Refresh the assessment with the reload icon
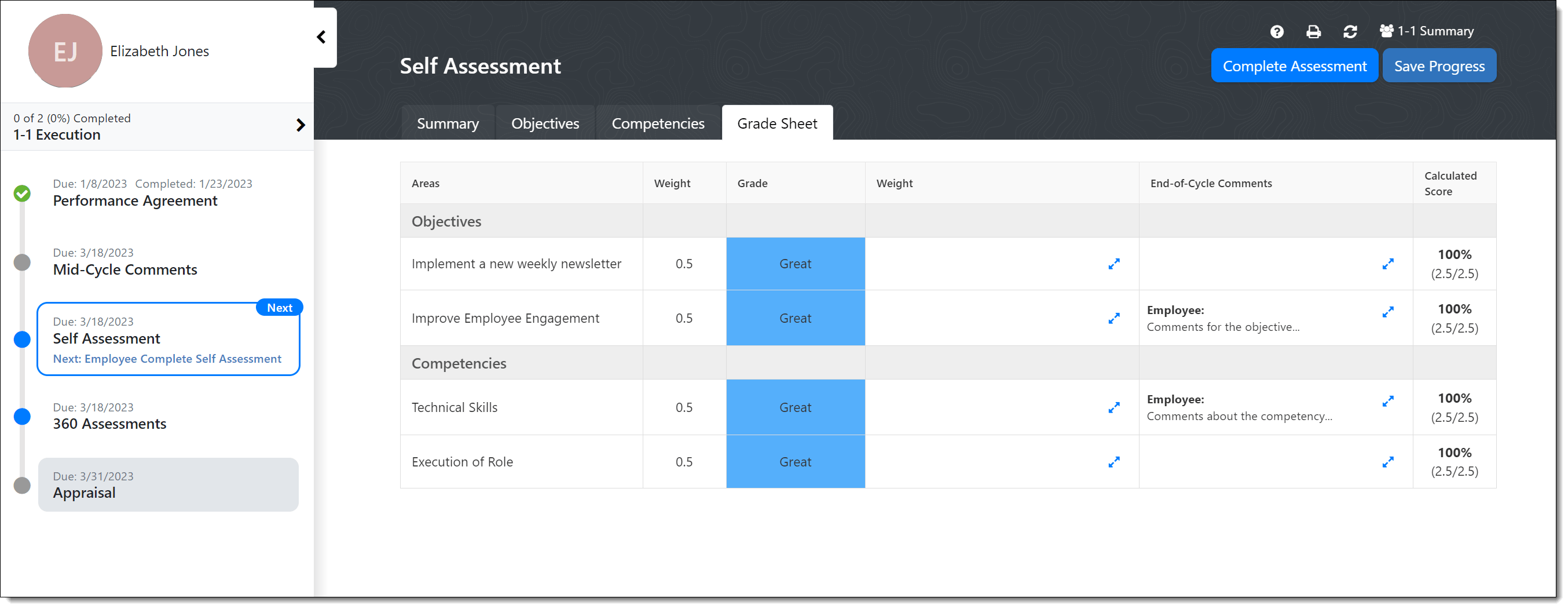Viewport: 1568px width, 609px height. pyautogui.click(x=1351, y=31)
